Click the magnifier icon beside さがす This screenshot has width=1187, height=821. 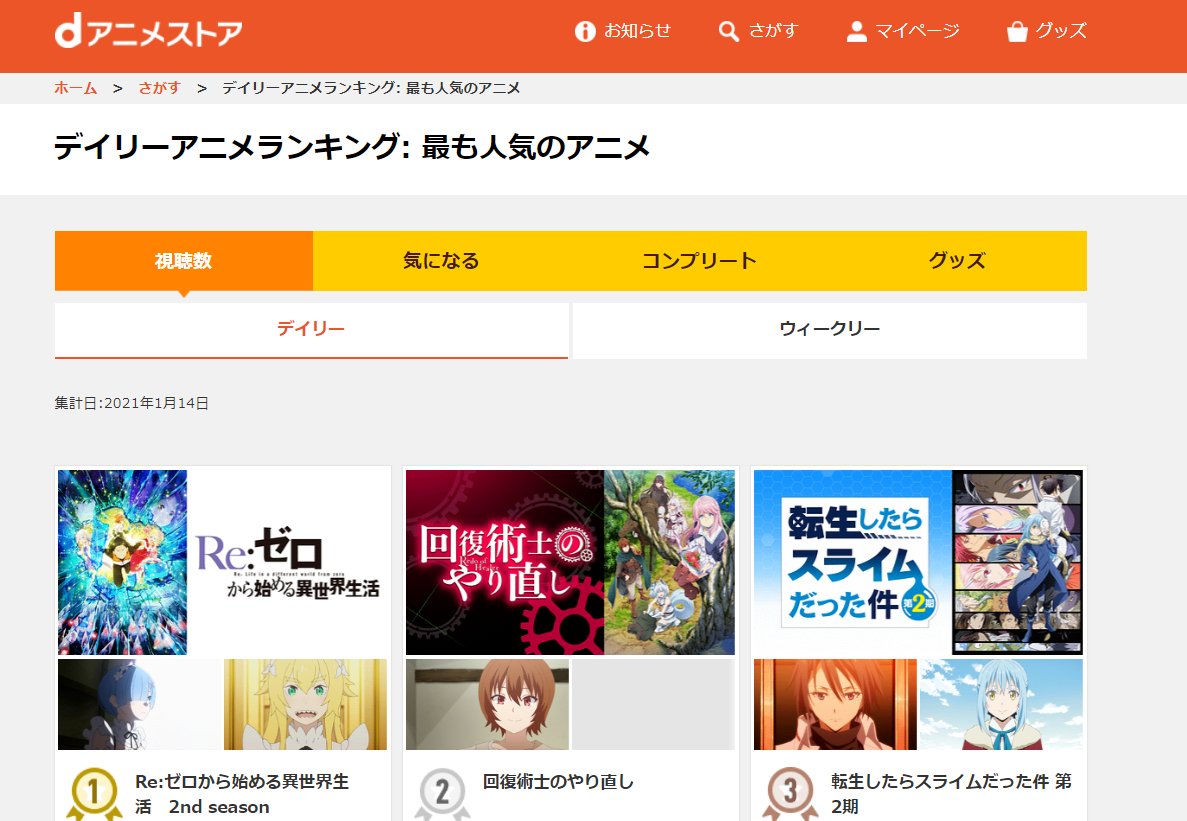pos(728,31)
